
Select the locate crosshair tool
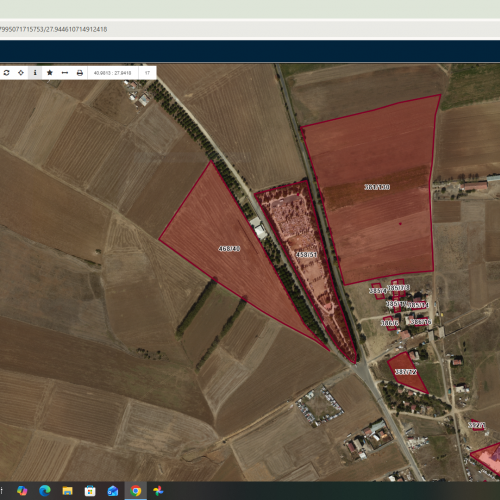coord(21,73)
